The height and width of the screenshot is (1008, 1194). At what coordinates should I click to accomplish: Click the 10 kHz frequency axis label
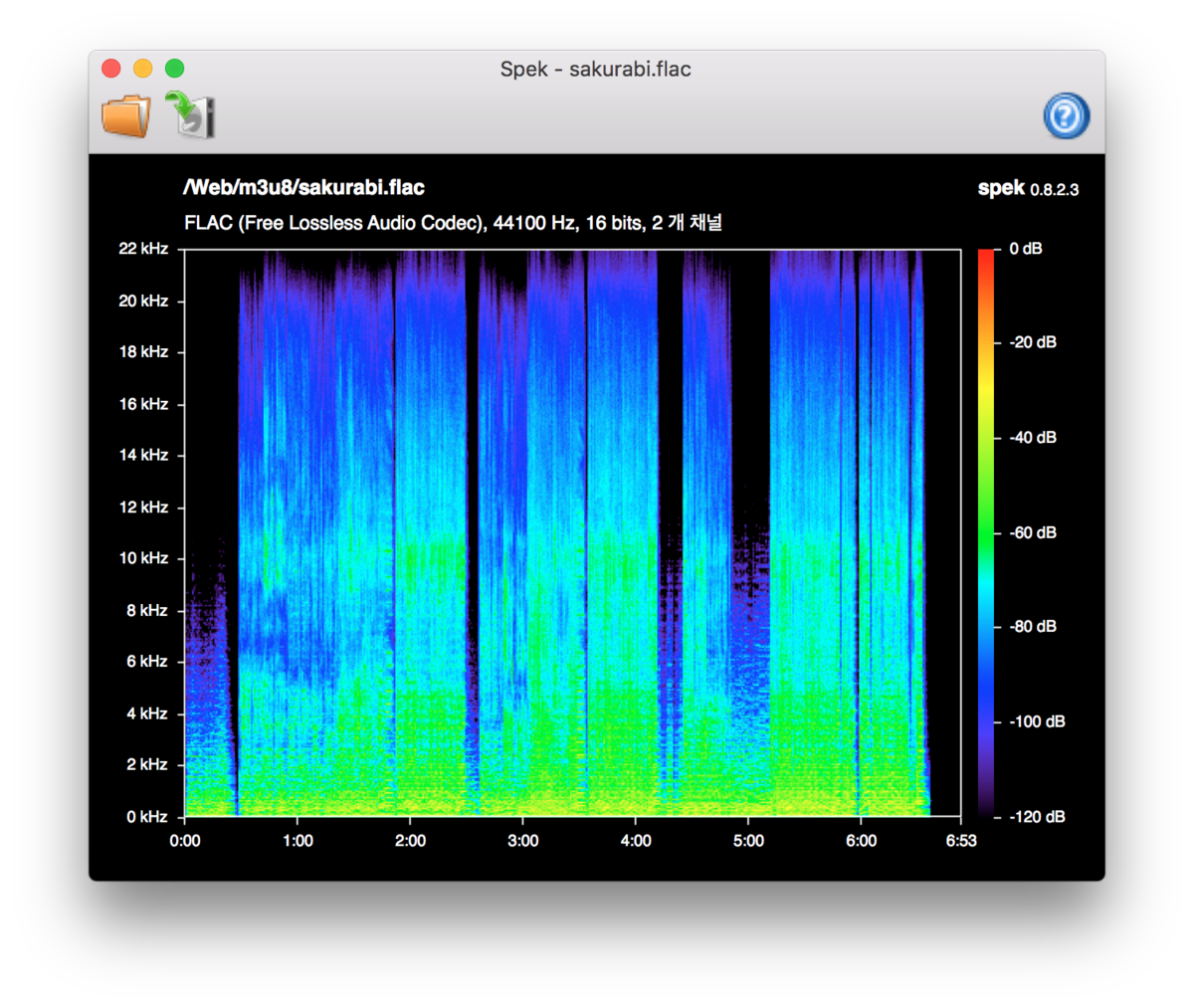tap(143, 558)
